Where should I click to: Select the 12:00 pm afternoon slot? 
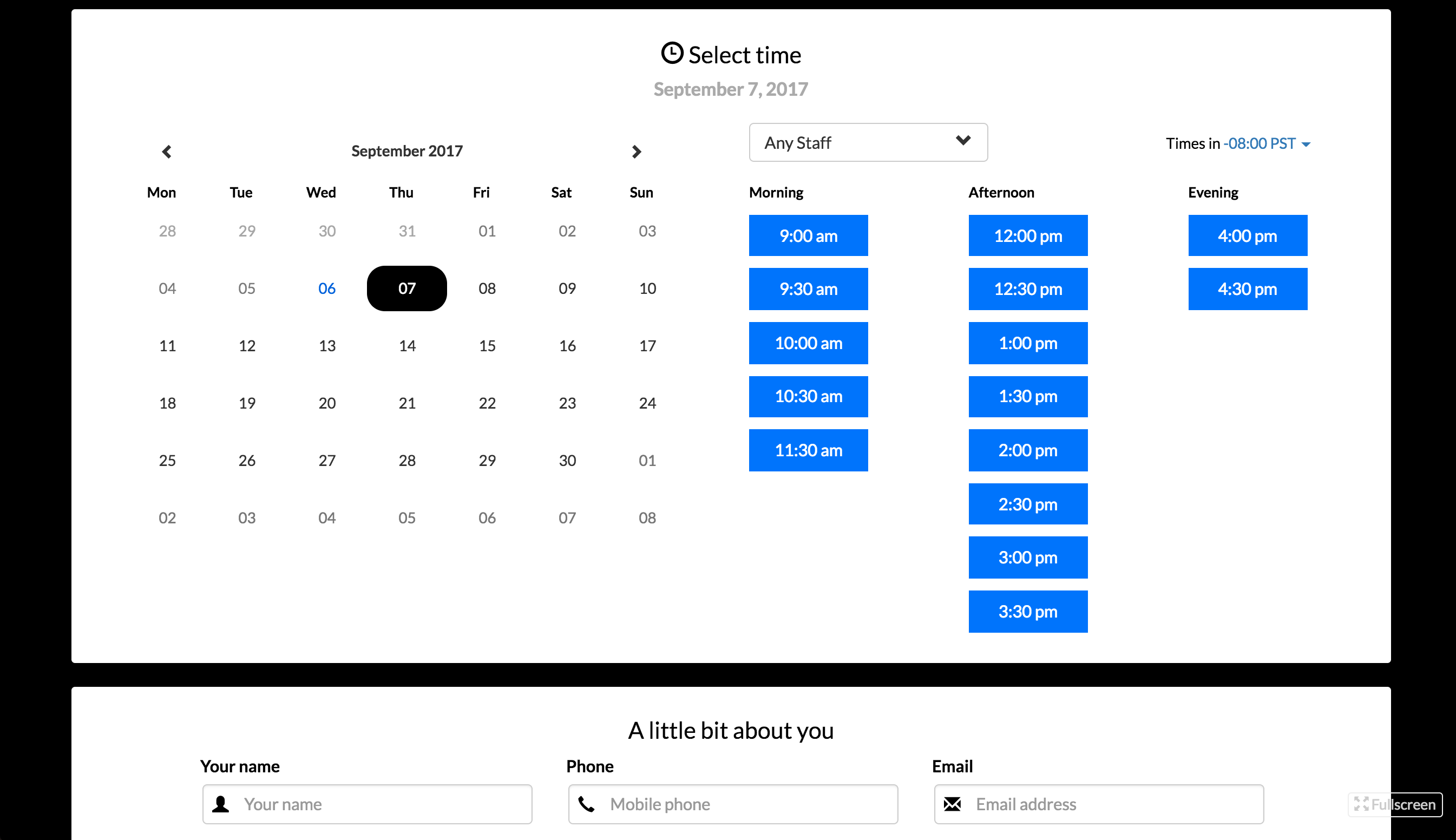pos(1027,236)
